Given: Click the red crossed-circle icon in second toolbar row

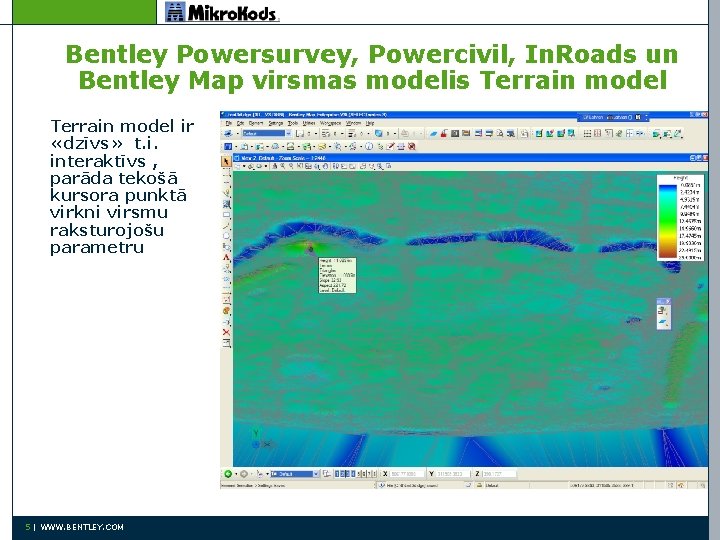Looking at the screenshot, I should (411, 146).
